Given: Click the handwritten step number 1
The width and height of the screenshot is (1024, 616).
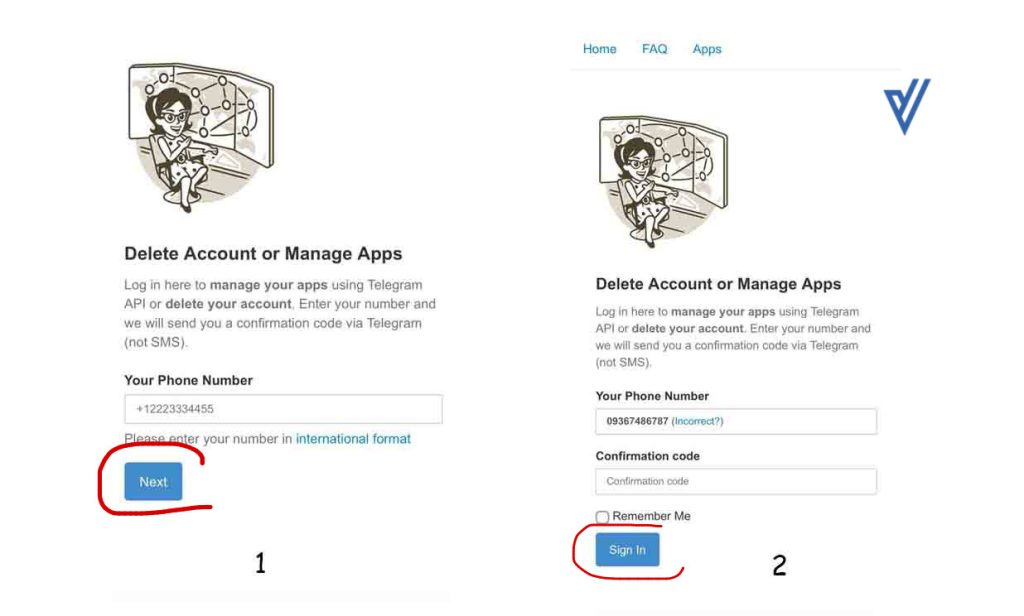Looking at the screenshot, I should (261, 562).
